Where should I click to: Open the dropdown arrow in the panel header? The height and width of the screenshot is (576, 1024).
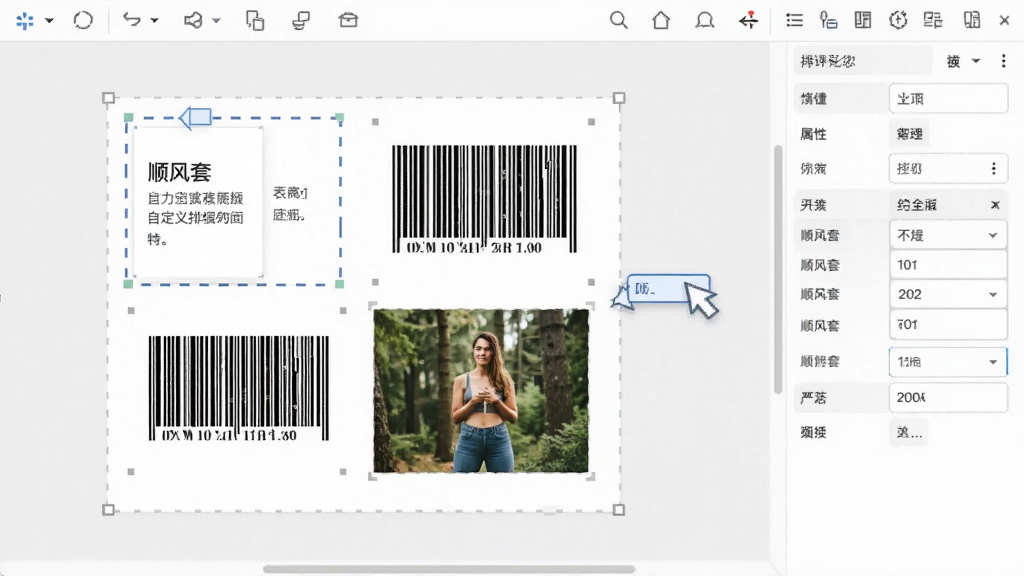click(976, 61)
